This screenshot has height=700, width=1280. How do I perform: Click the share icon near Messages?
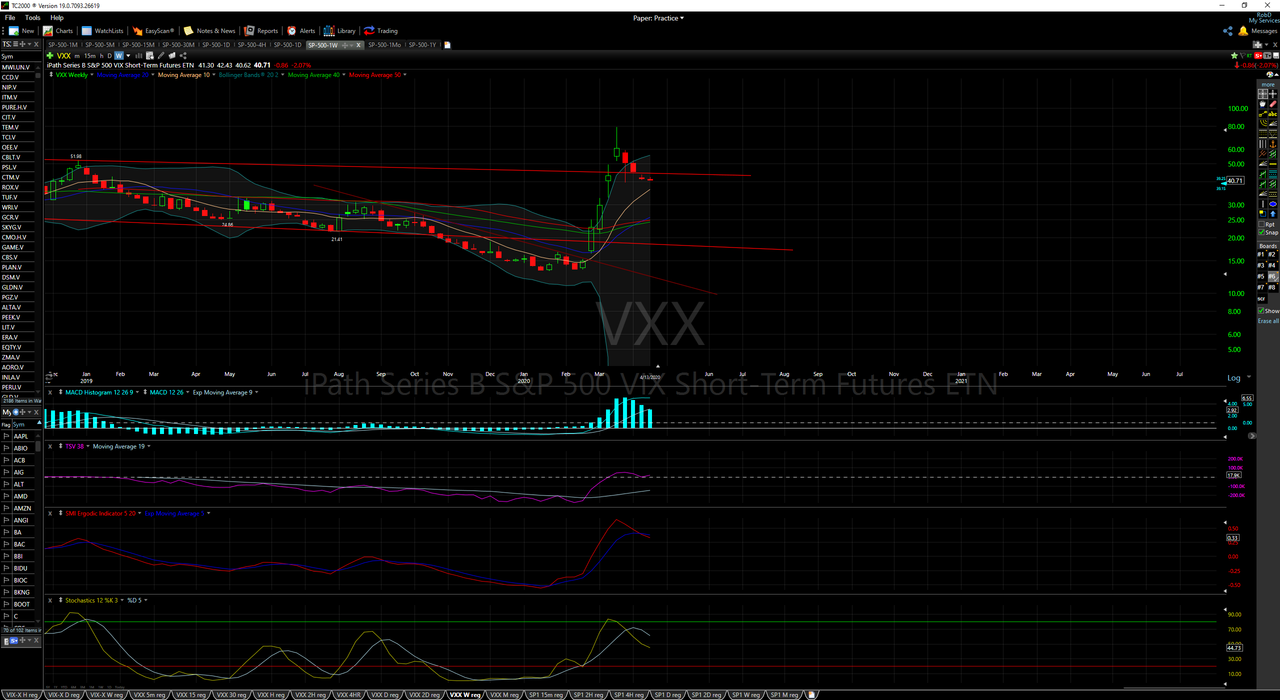tap(1228, 31)
